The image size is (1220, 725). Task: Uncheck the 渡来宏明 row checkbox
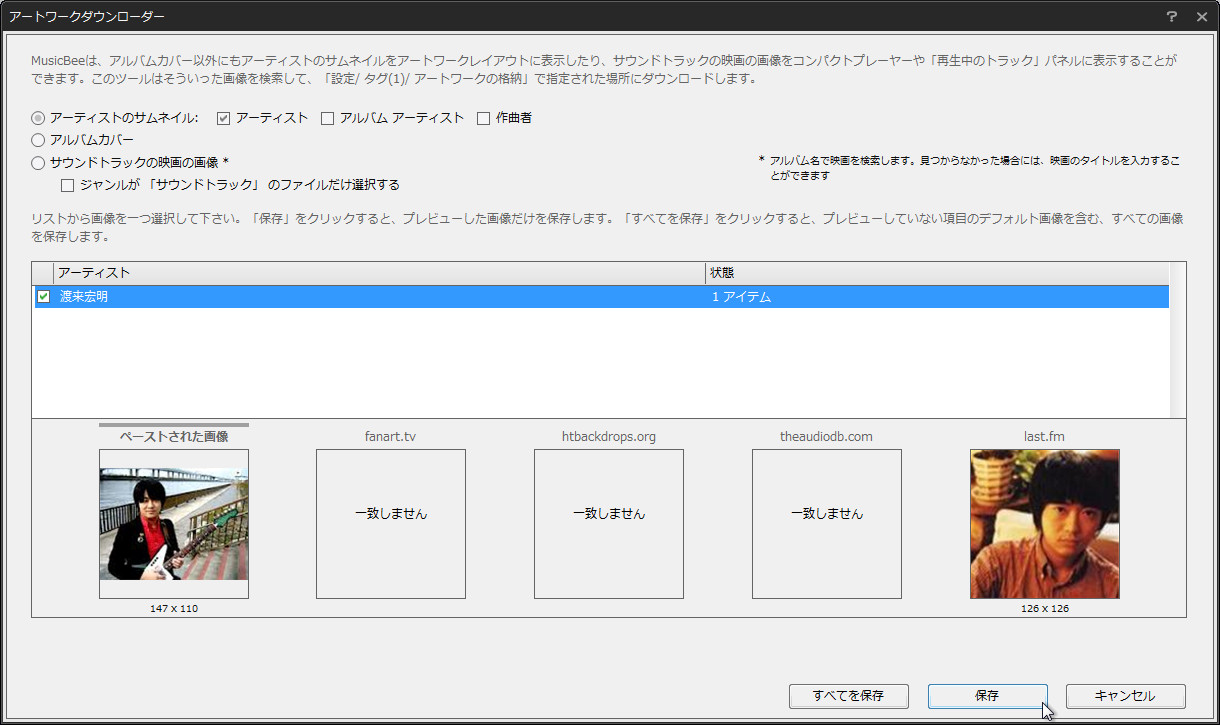(41, 296)
